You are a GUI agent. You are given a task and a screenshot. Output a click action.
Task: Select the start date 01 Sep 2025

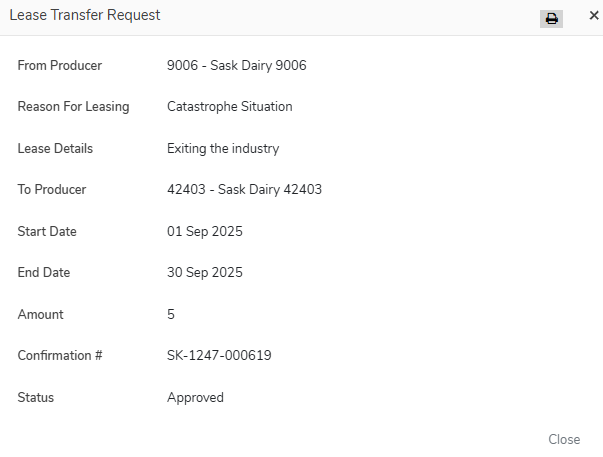(204, 232)
